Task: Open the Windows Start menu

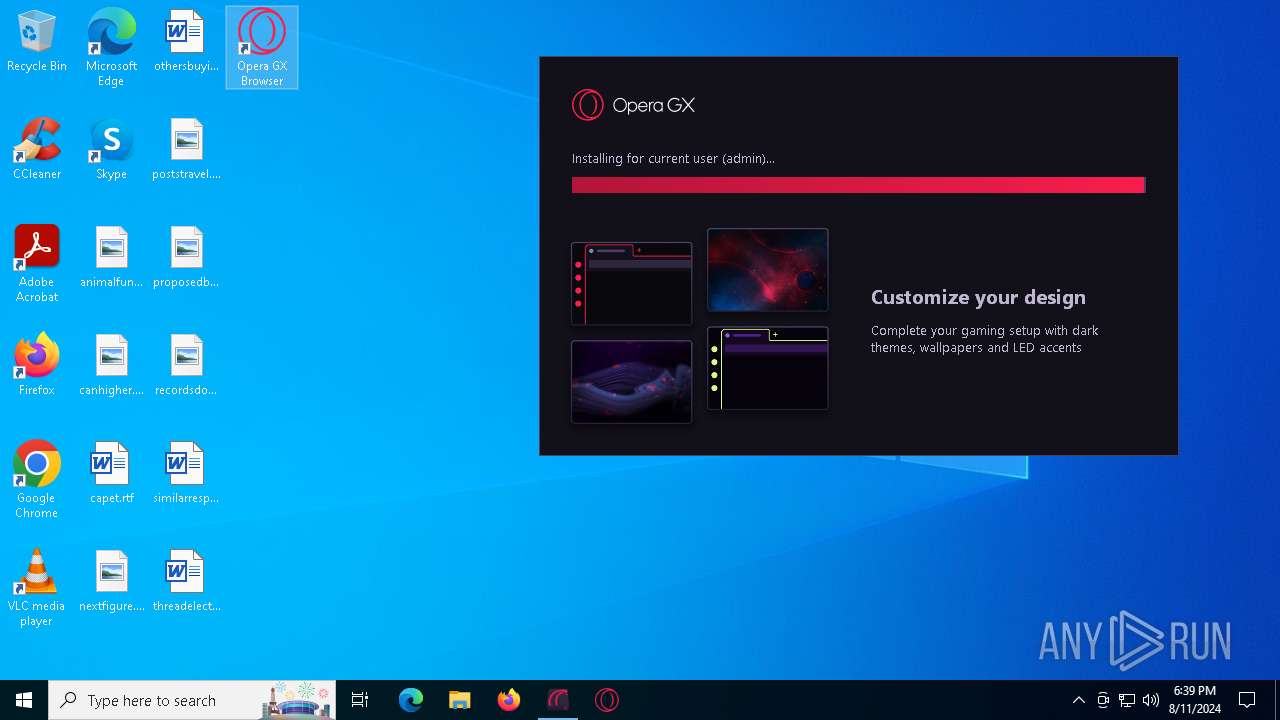Action: (24, 700)
